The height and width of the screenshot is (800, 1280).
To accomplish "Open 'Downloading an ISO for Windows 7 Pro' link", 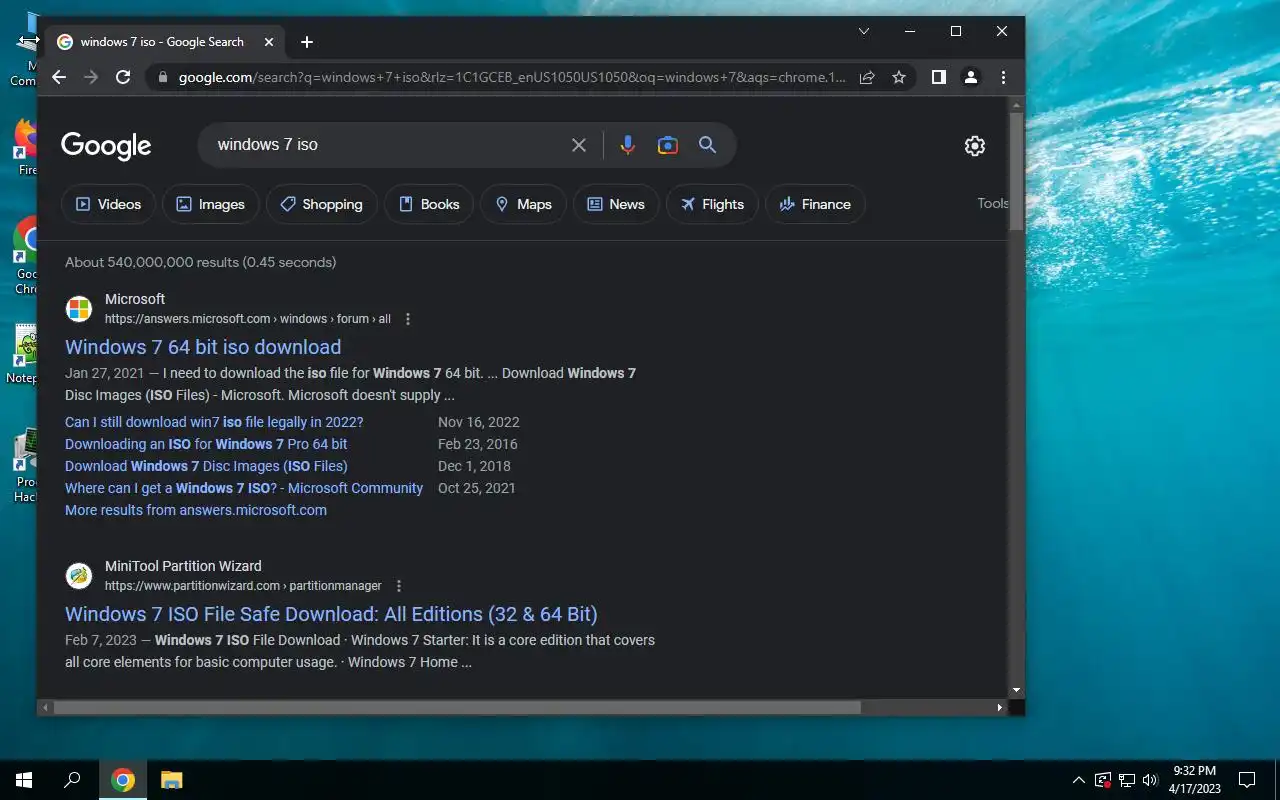I will (206, 444).
